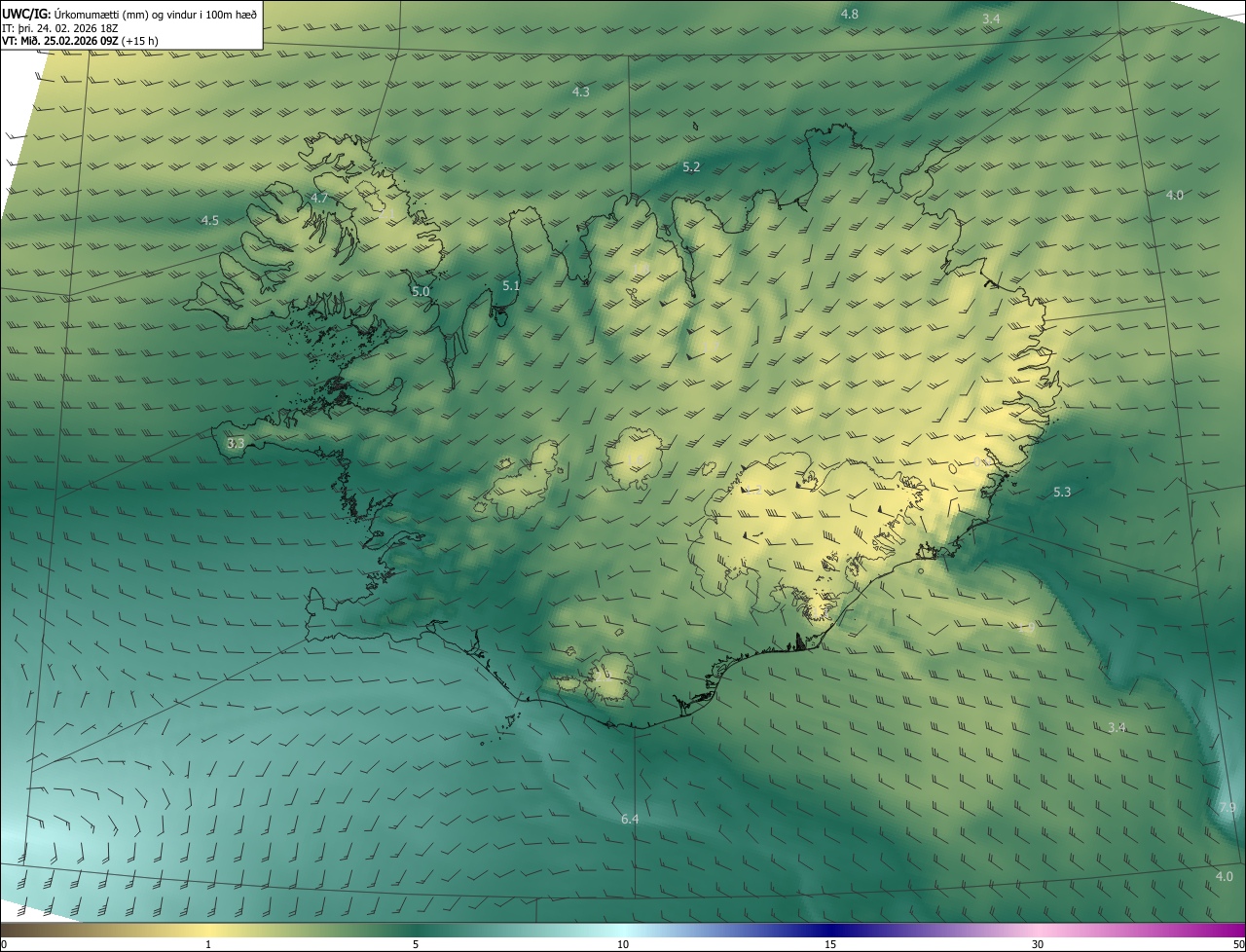Click the 4.5 value label on the map
The width and height of the screenshot is (1246, 952).
coord(209,221)
